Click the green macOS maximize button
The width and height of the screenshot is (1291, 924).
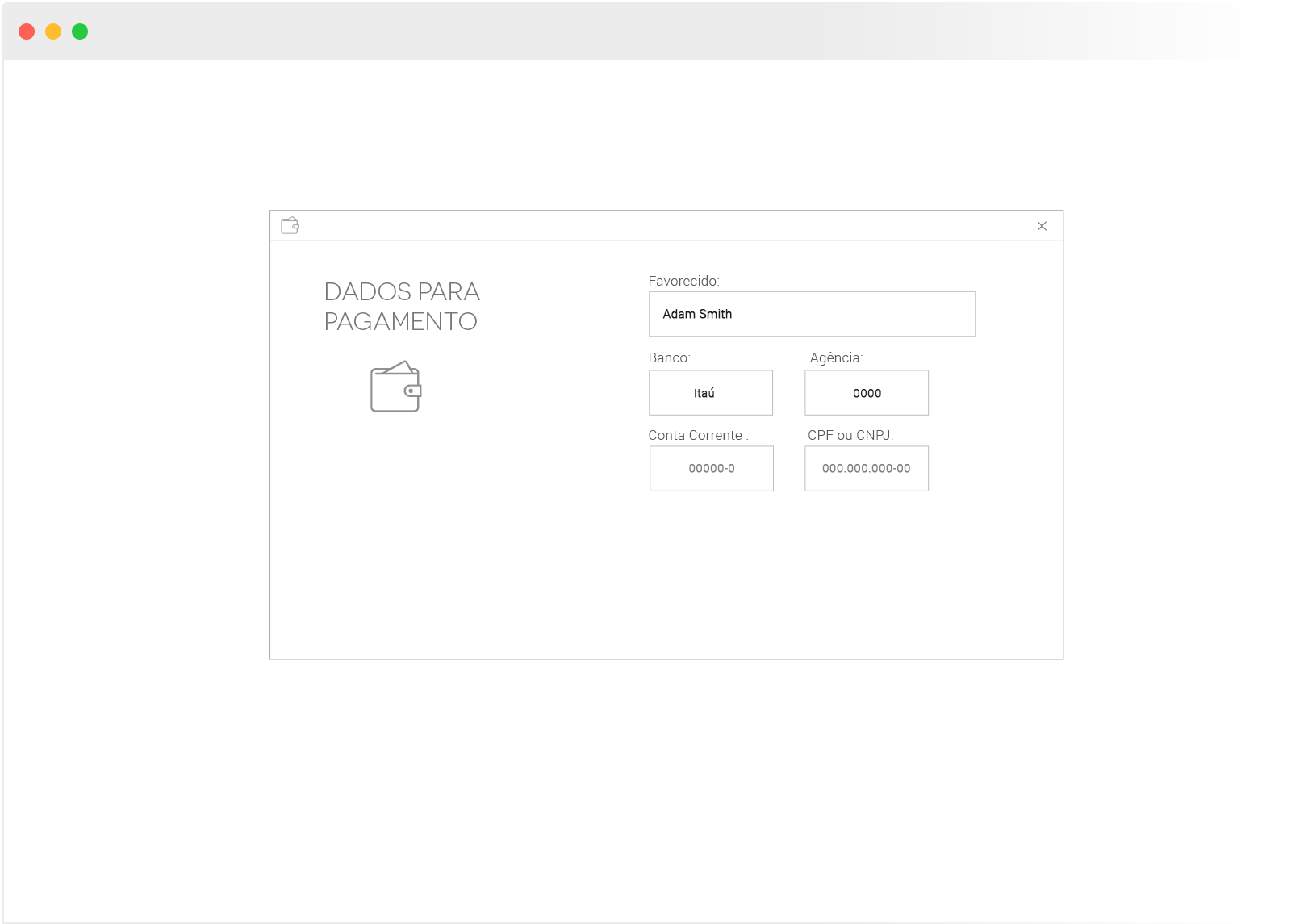tap(80, 31)
